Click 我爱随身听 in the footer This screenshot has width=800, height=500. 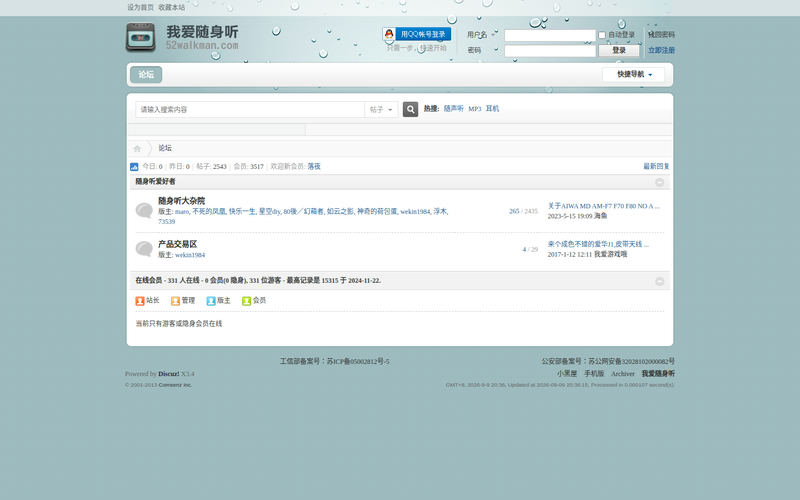[658, 373]
